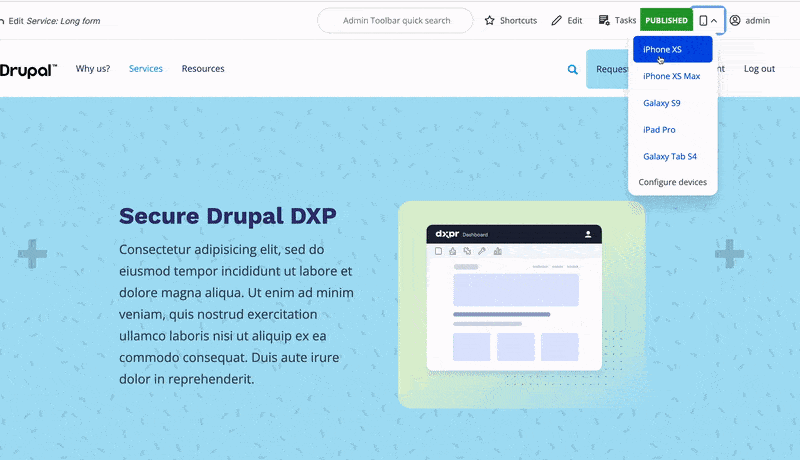This screenshot has height=460, width=800.
Task: Select iPhone XS from device list
Action: point(672,49)
